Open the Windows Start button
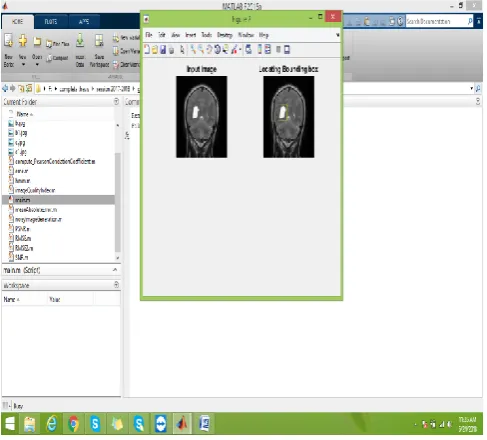The height and width of the screenshot is (440, 487). (10, 424)
